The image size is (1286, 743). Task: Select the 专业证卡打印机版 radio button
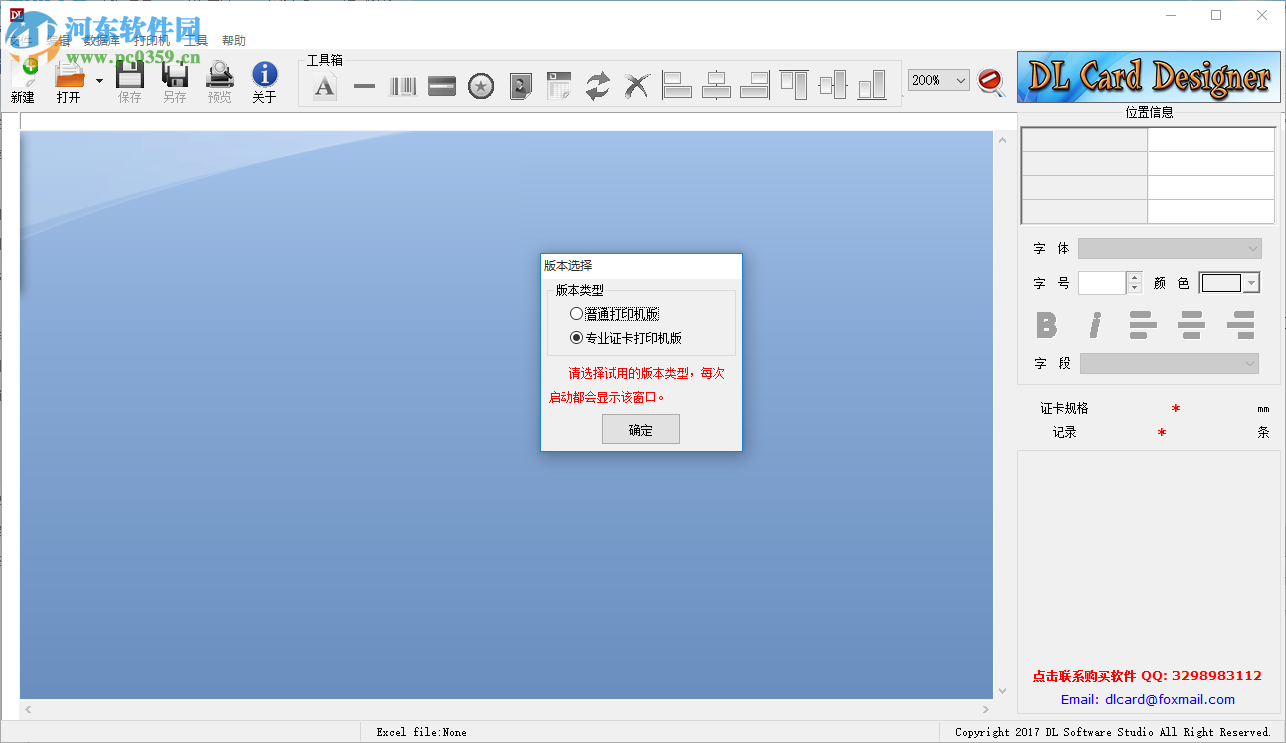click(576, 337)
